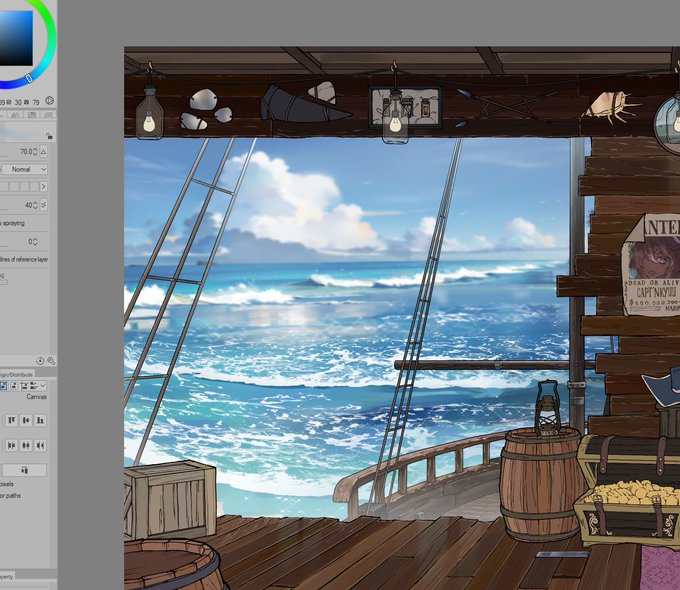Align layers to vertical center
This screenshot has height=590, width=680.
[26, 420]
